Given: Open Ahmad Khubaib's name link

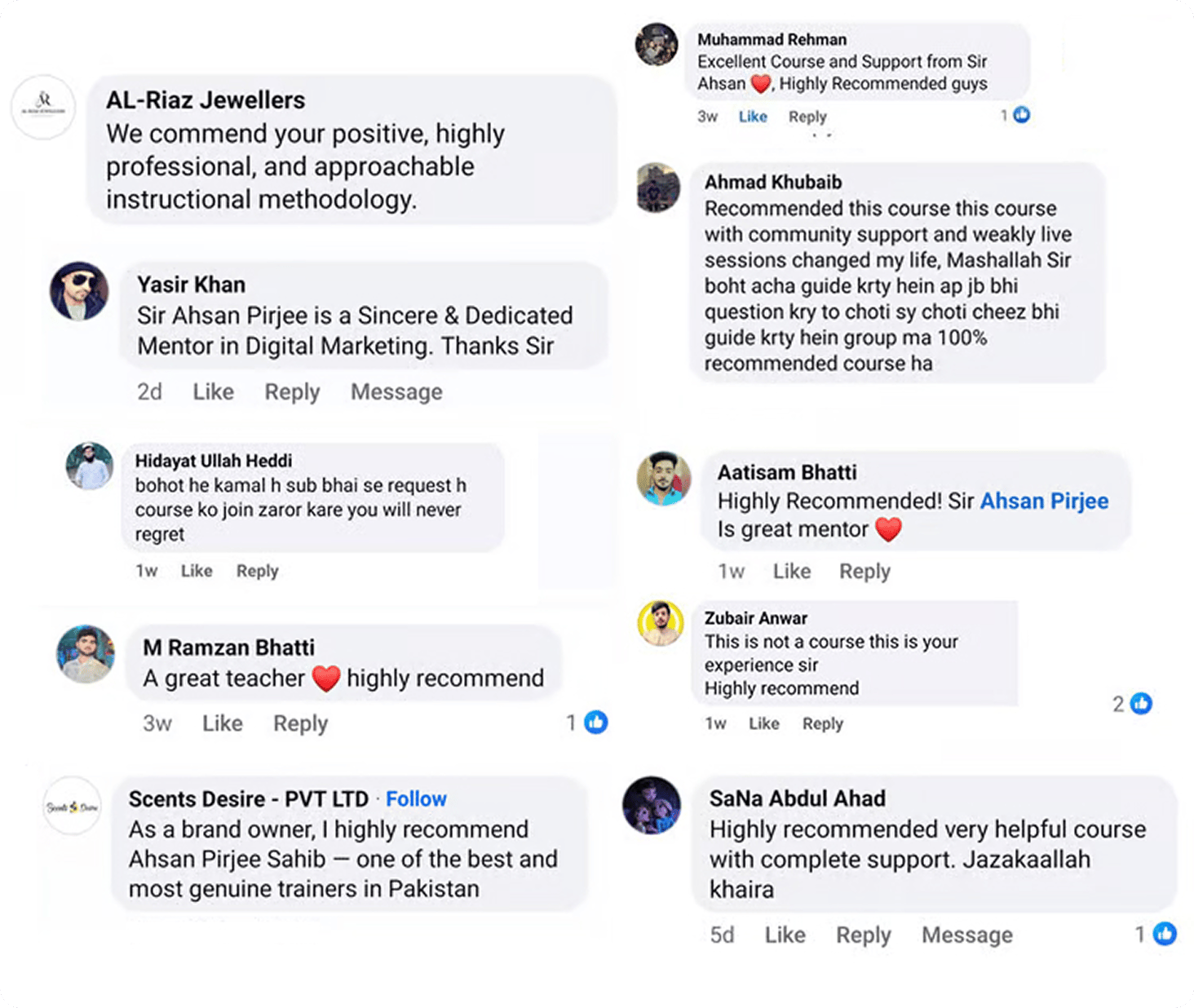Looking at the screenshot, I should click(772, 182).
